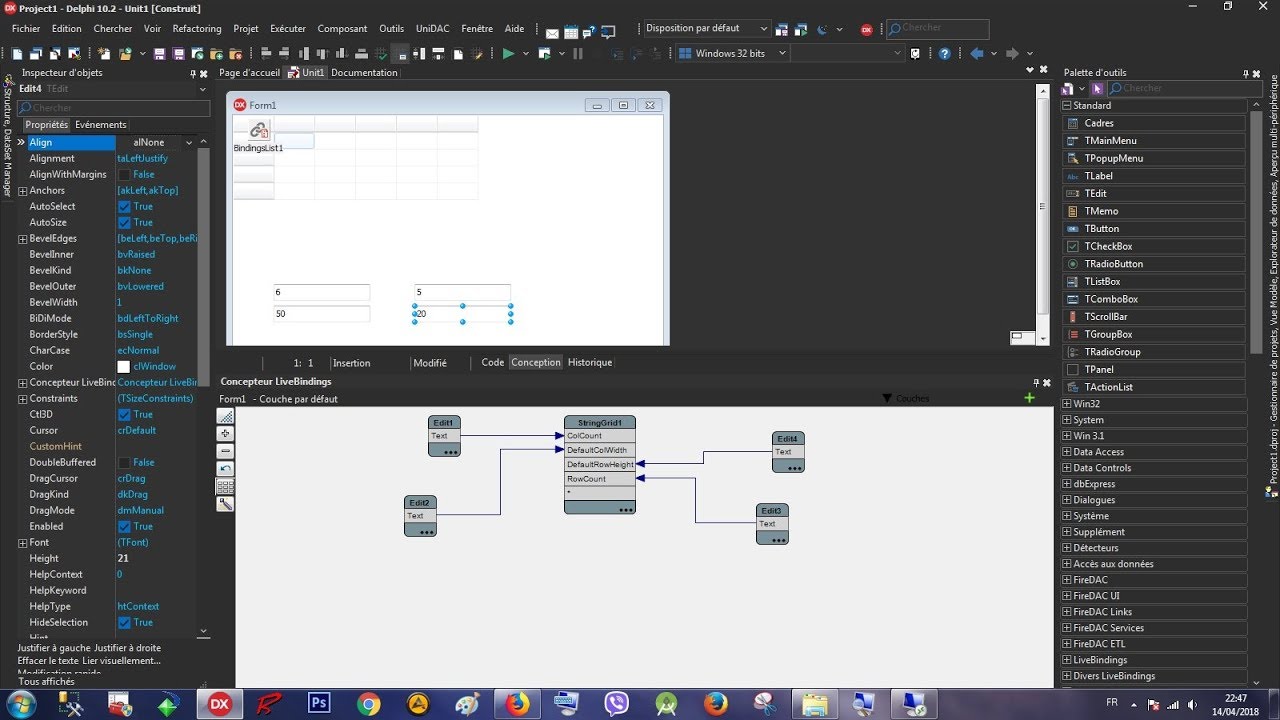Viewport: 1280px width, 720px height.
Task: Click the edit box containing 50
Action: pyautogui.click(x=322, y=314)
